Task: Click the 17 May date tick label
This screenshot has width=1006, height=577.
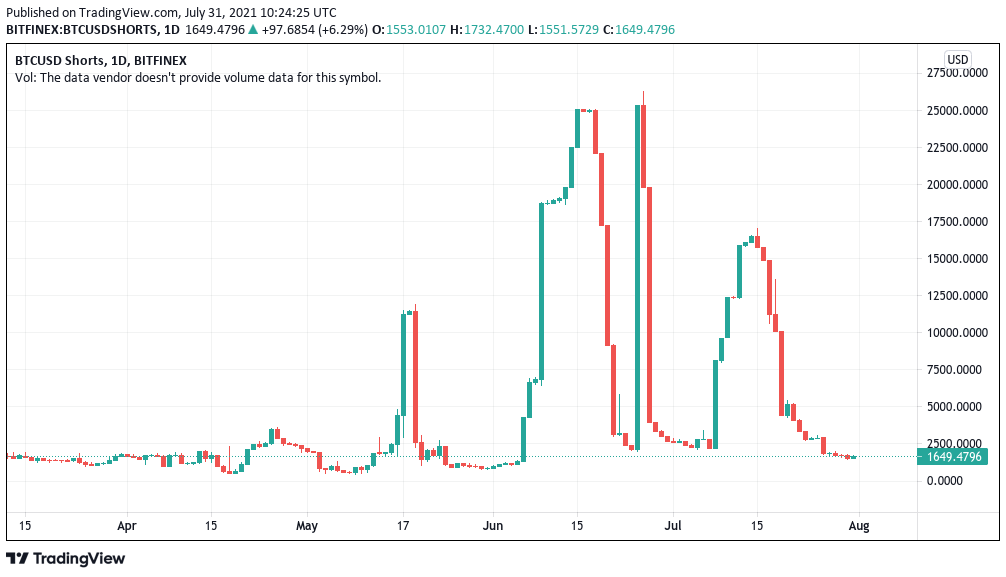Action: click(x=403, y=526)
